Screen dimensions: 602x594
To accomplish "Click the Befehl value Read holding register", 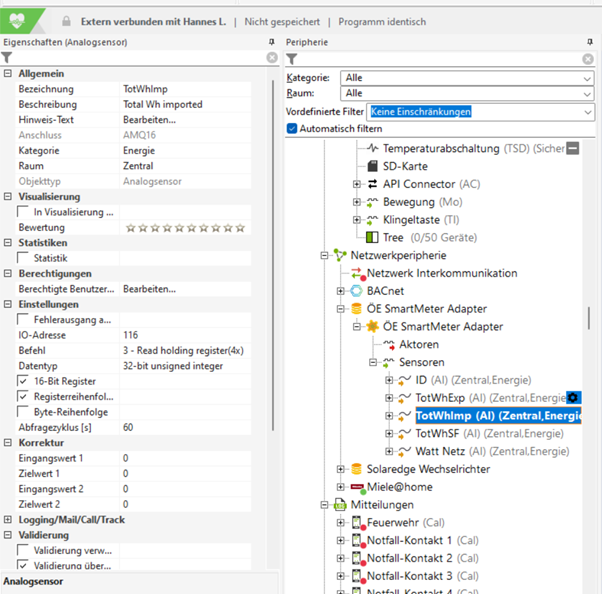I will coord(183,351).
